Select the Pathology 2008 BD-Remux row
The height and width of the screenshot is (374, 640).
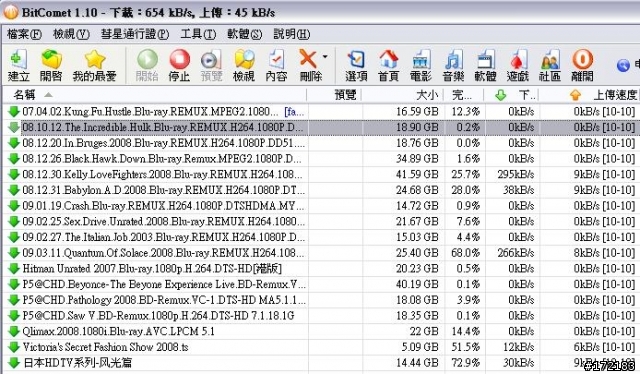321,300
